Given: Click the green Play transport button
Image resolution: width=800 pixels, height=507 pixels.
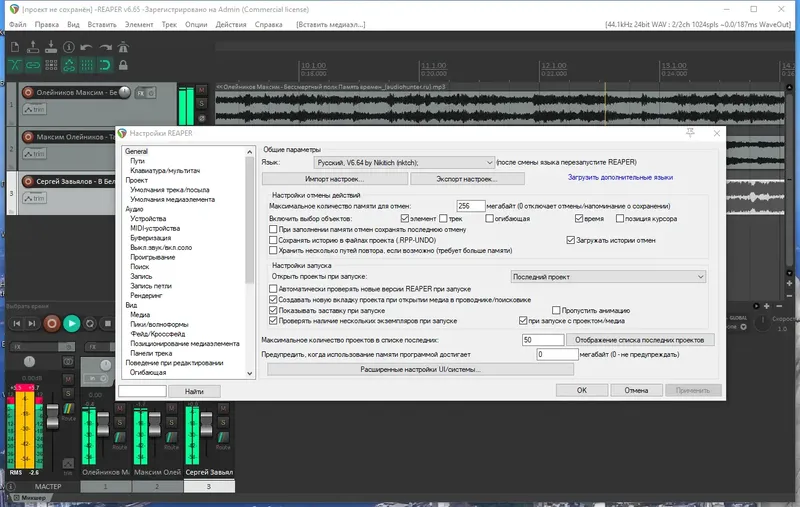Looking at the screenshot, I should 72,323.
